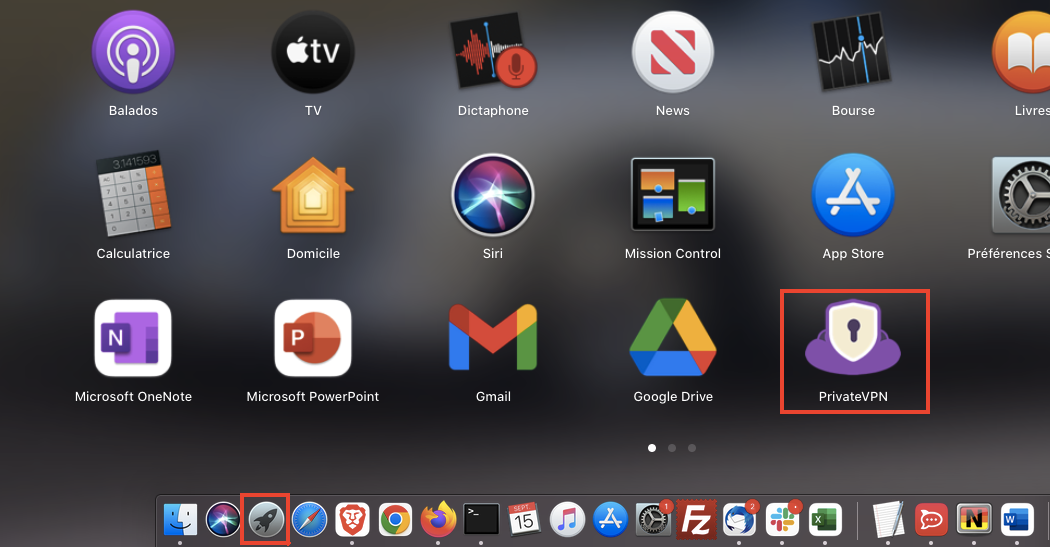Viewport: 1050px width, 547px height.
Task: Open Google Chrome in the Dock
Action: [x=395, y=520]
